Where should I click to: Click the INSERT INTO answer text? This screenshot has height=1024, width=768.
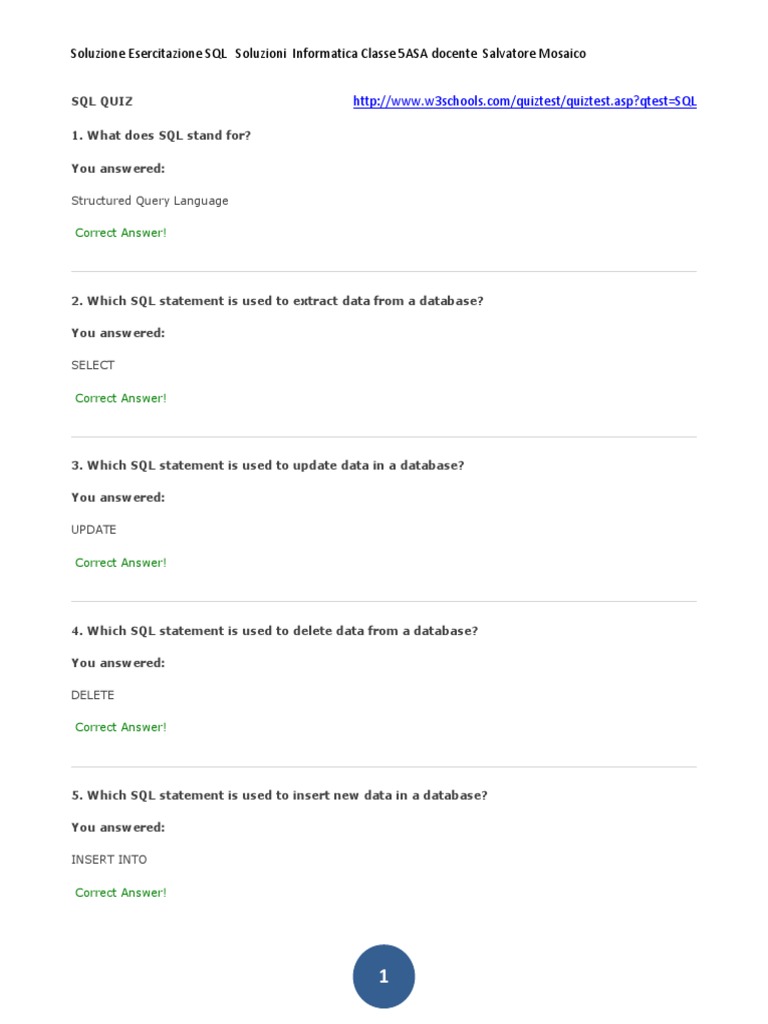click(x=109, y=860)
